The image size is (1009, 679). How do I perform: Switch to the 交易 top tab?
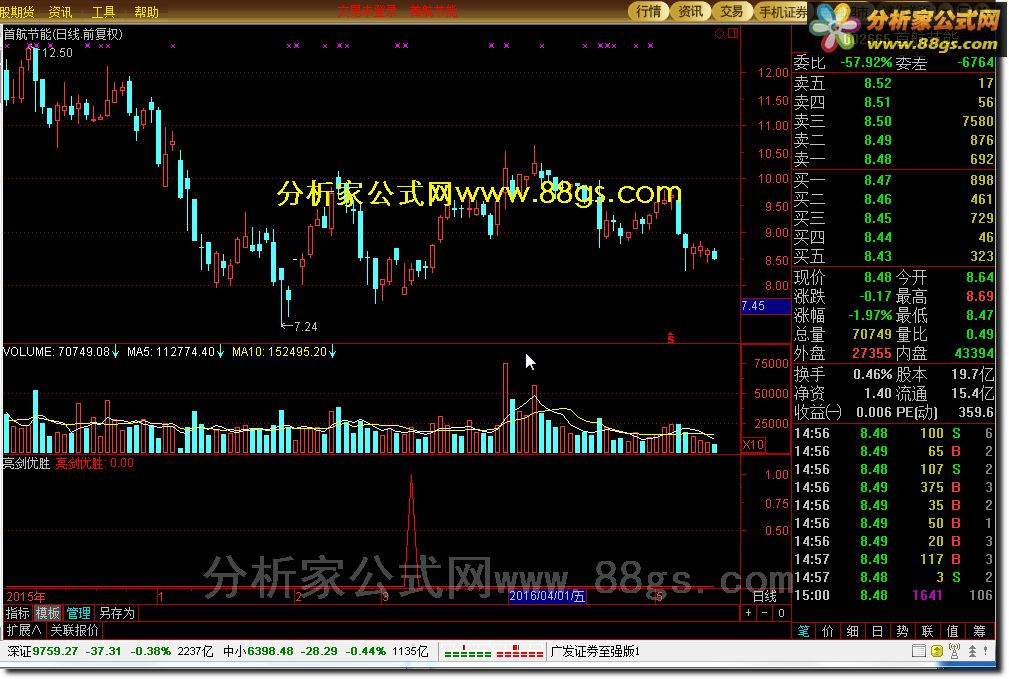732,11
